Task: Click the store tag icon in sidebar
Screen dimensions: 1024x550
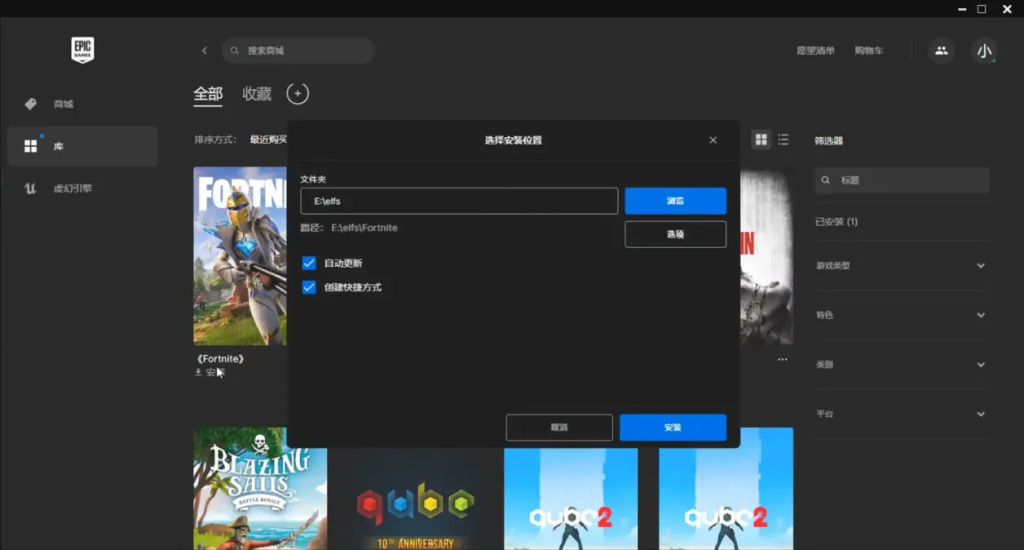Action: pyautogui.click(x=31, y=104)
